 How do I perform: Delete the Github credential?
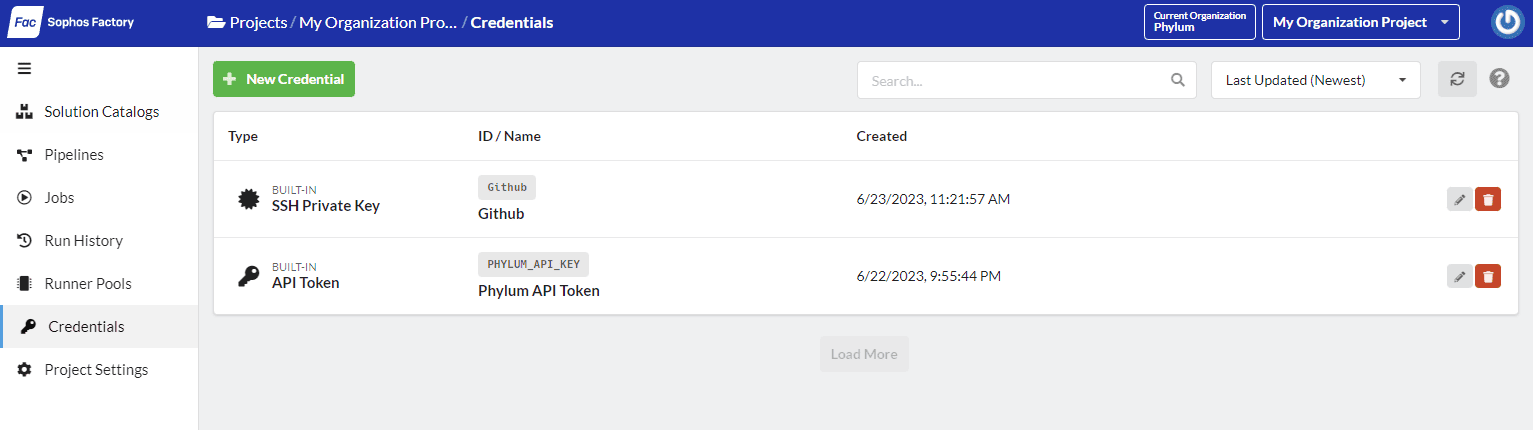[x=1488, y=199]
